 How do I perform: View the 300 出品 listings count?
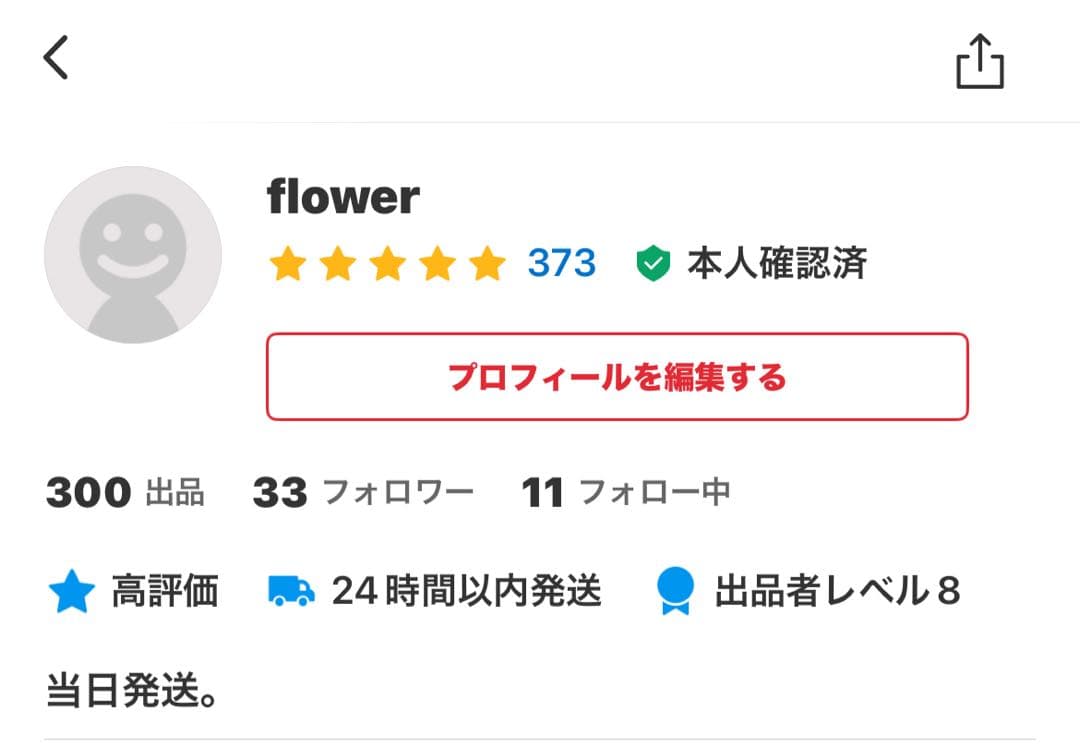(127, 491)
